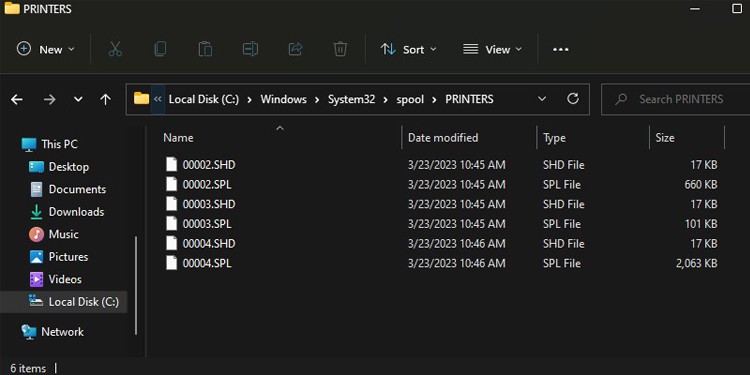Open the Sort options dropdown

[x=408, y=49]
